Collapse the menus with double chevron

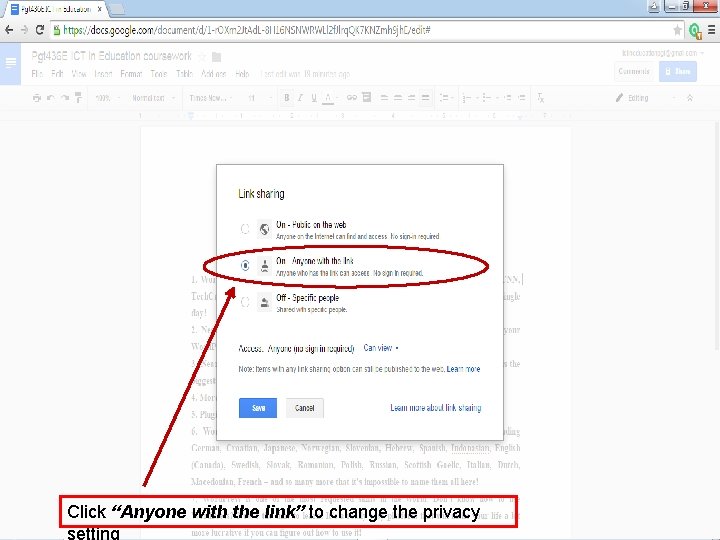[x=690, y=98]
